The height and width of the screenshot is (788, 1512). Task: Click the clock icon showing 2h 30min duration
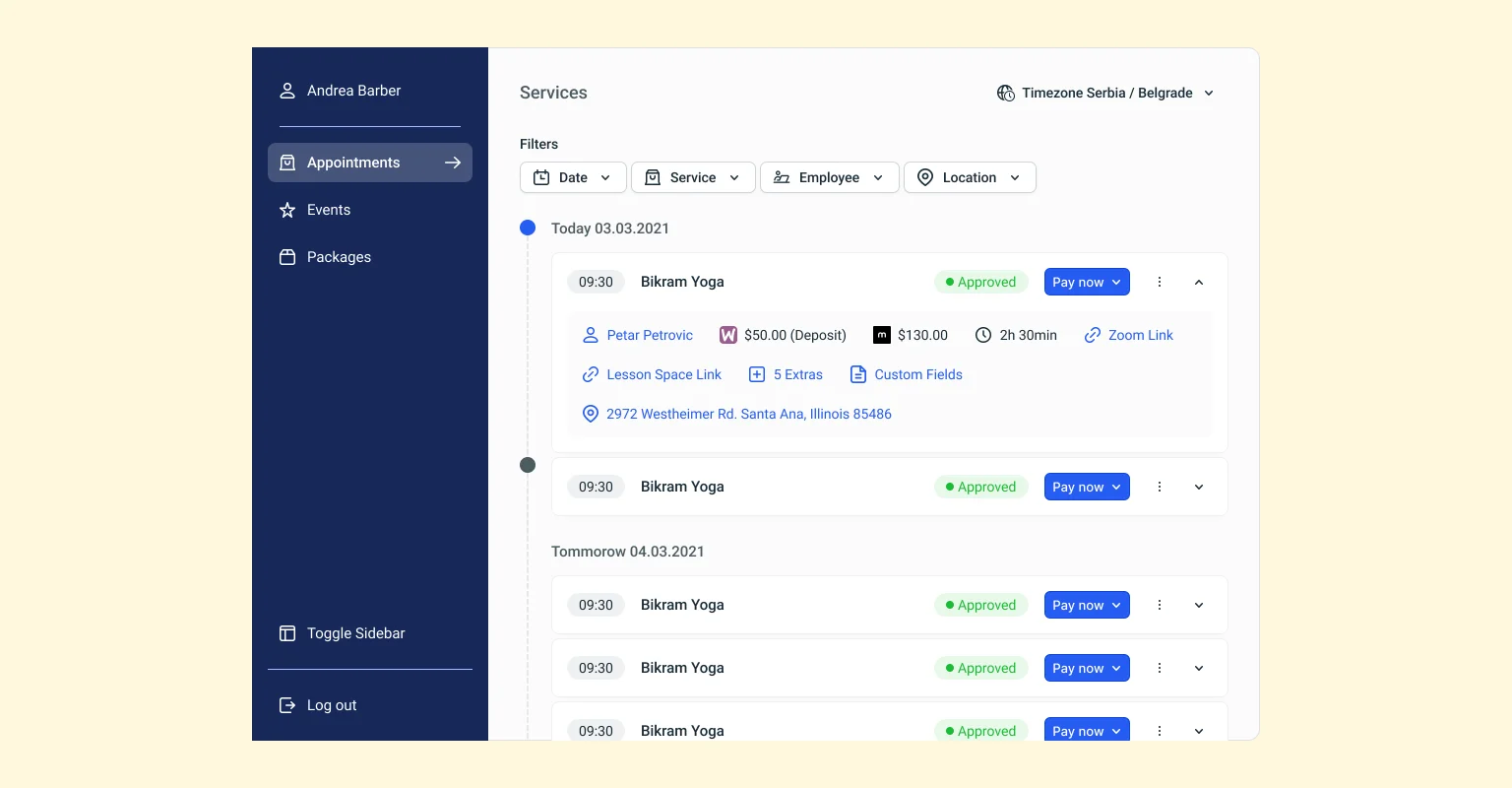983,335
